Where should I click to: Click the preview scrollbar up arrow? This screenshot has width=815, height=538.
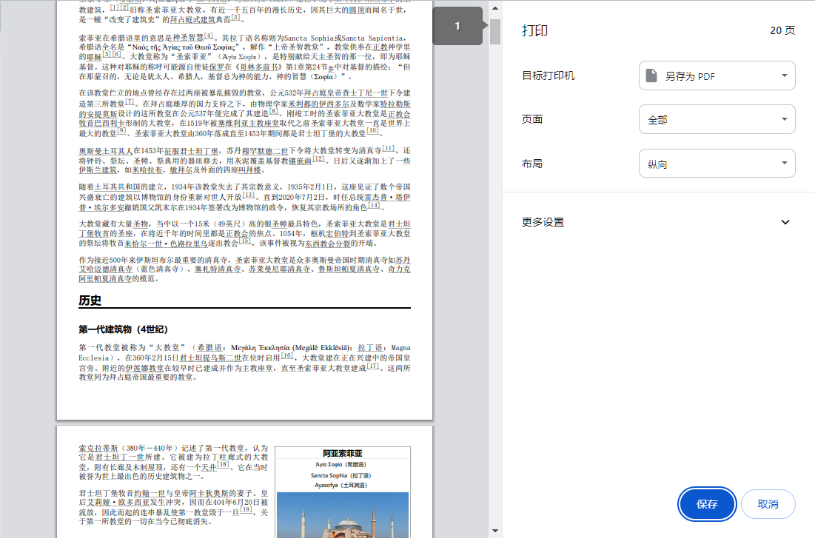[x=495, y=8]
